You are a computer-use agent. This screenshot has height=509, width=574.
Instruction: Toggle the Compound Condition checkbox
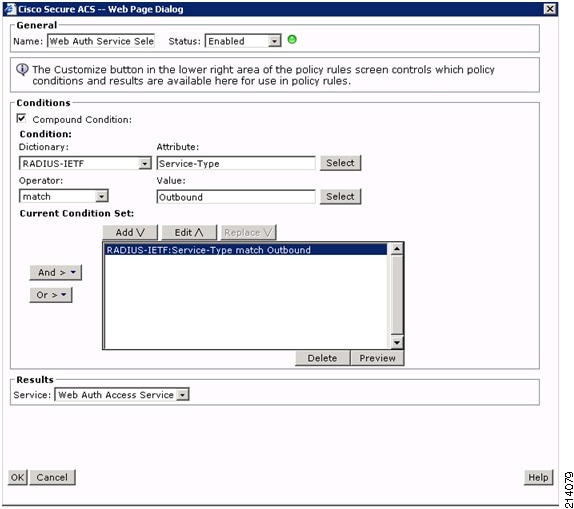(x=22, y=119)
